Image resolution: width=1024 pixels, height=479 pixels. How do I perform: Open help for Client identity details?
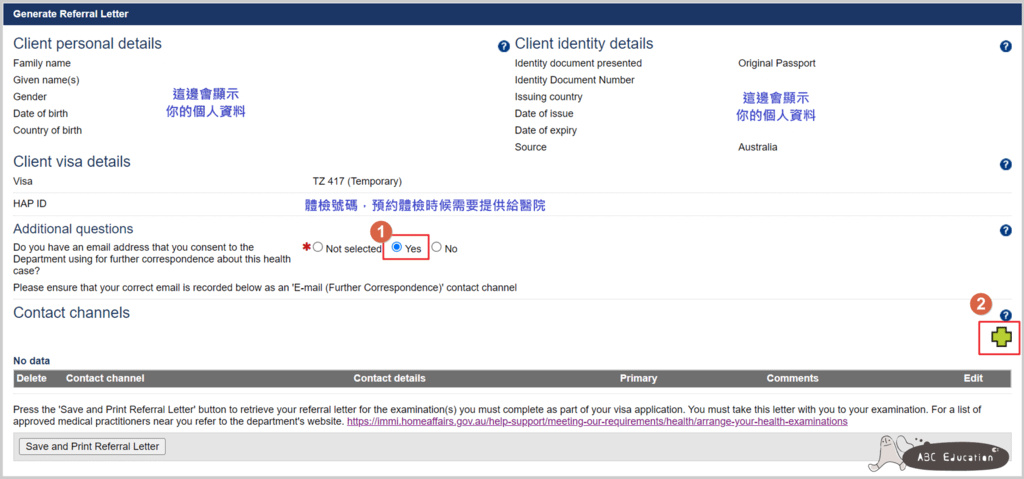tap(1006, 46)
